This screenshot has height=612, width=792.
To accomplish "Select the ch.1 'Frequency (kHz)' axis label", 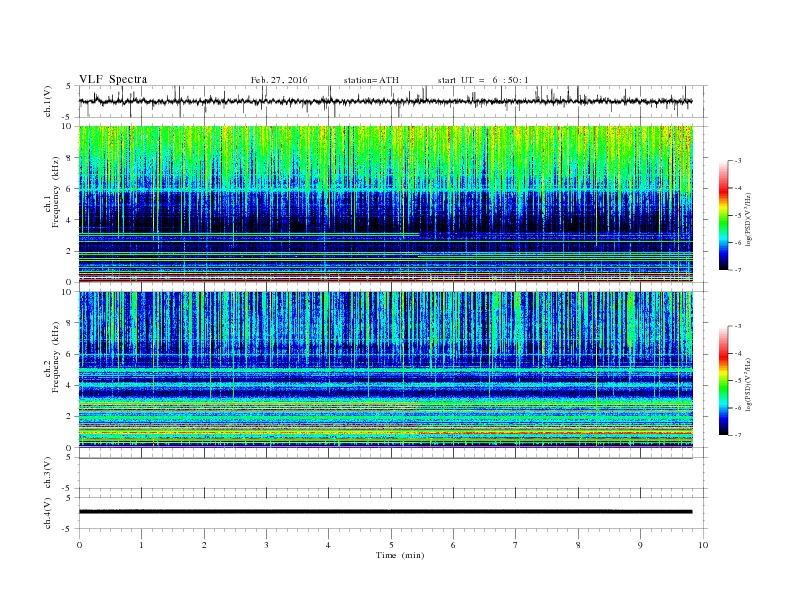I will [56, 192].
